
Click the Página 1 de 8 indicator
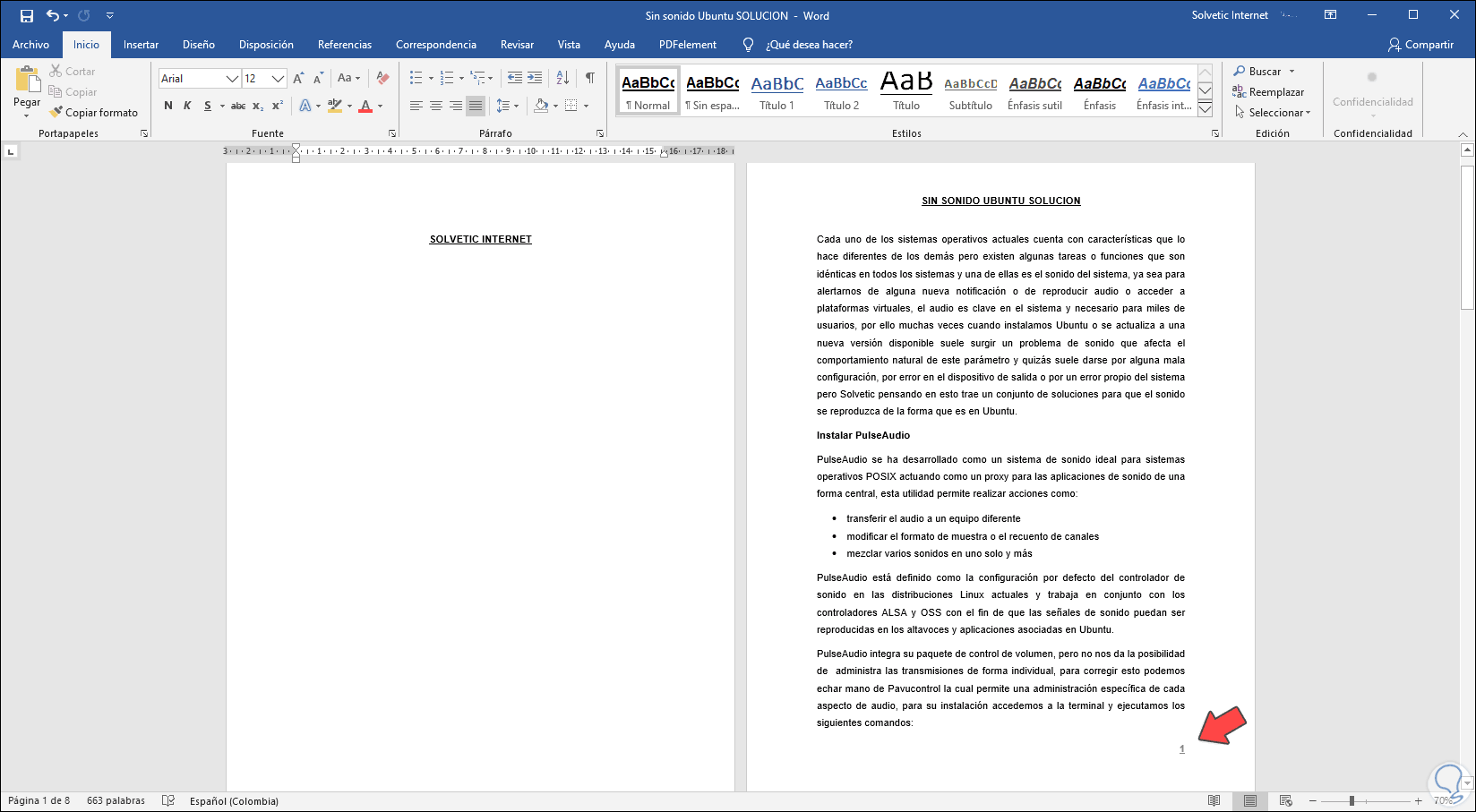click(39, 801)
